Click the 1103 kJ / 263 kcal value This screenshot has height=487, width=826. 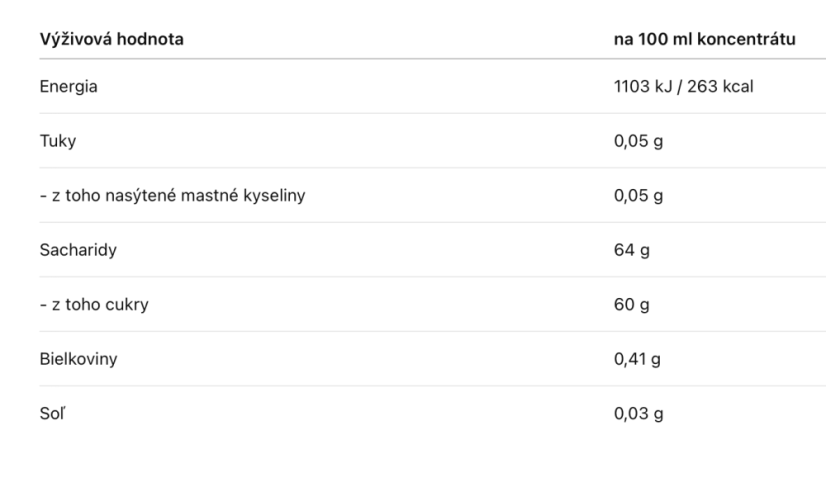pos(683,86)
